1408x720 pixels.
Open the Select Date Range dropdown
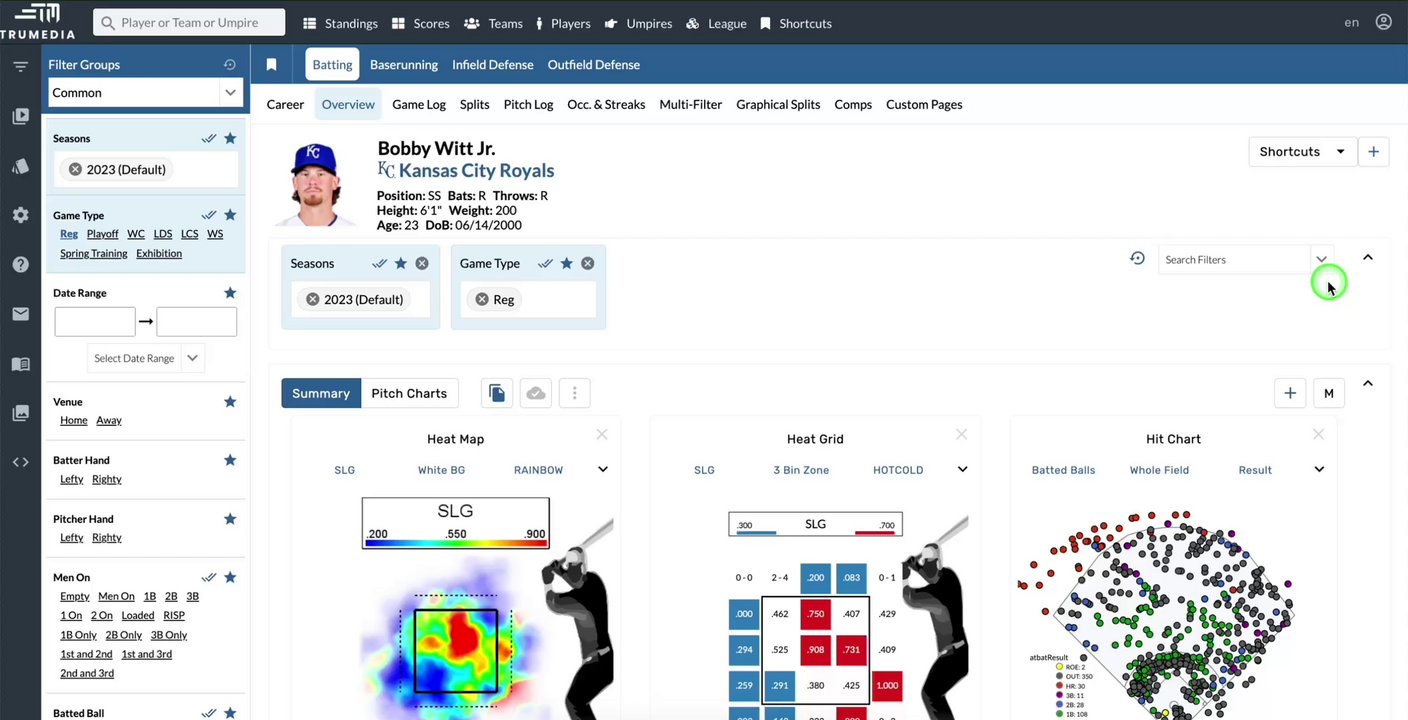click(146, 358)
